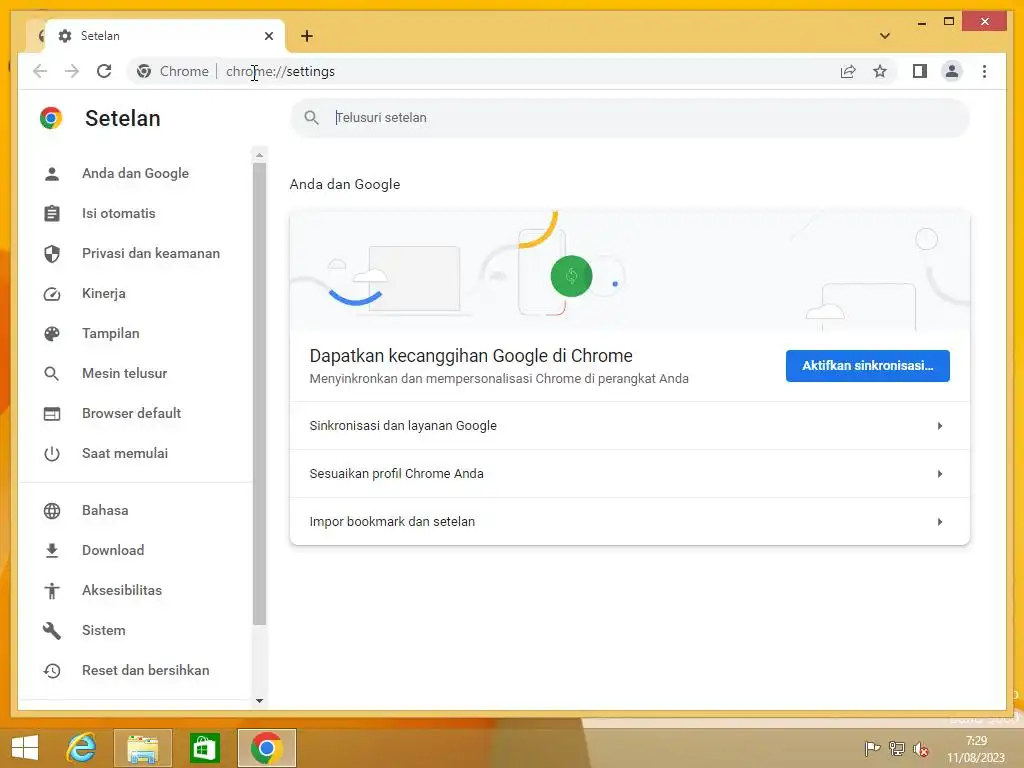Open Sesuaikan profil Chrome Anda row
The image size is (1024, 768).
tap(630, 474)
